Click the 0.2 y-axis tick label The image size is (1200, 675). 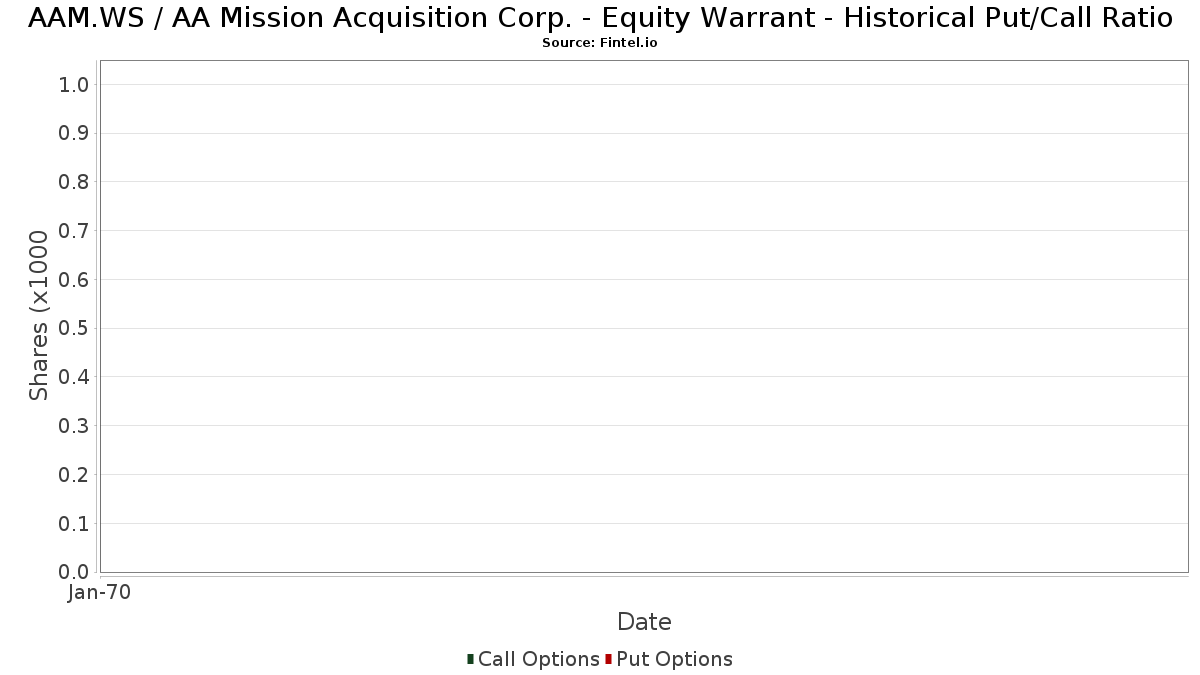(x=75, y=475)
